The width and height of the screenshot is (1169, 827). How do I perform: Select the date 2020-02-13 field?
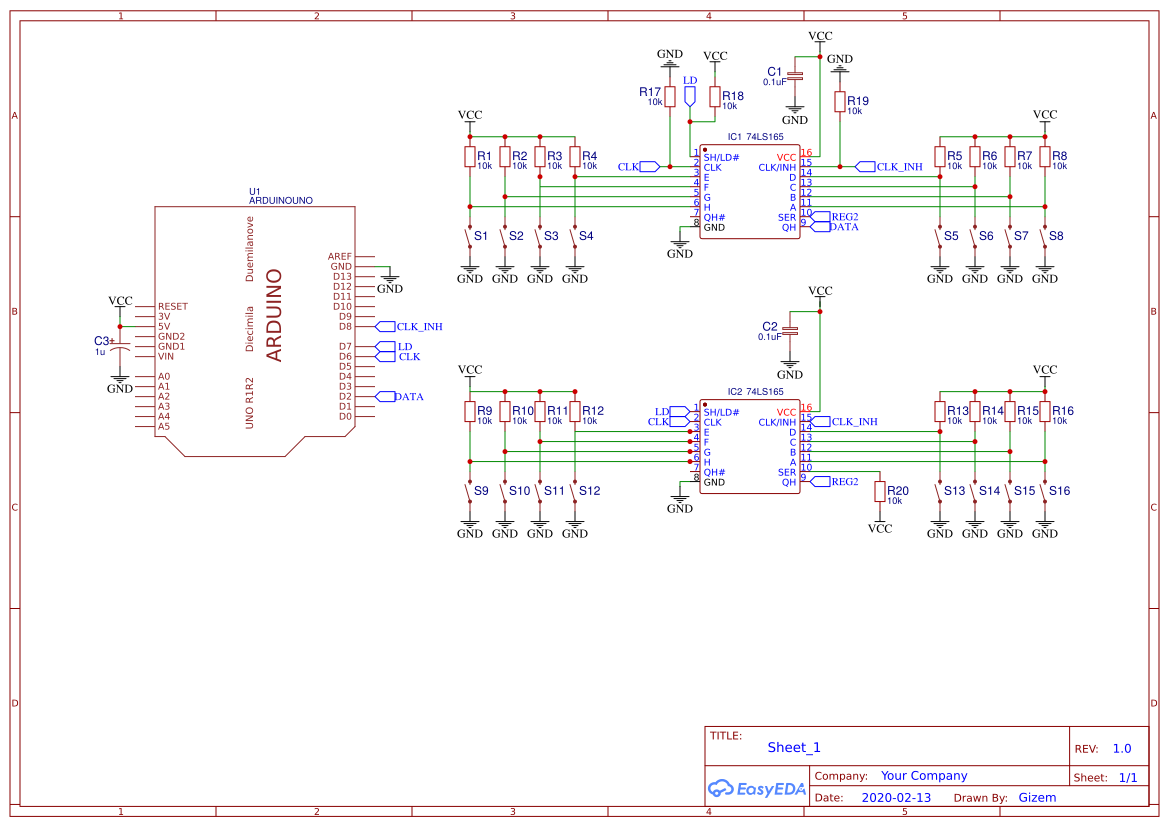point(896,798)
